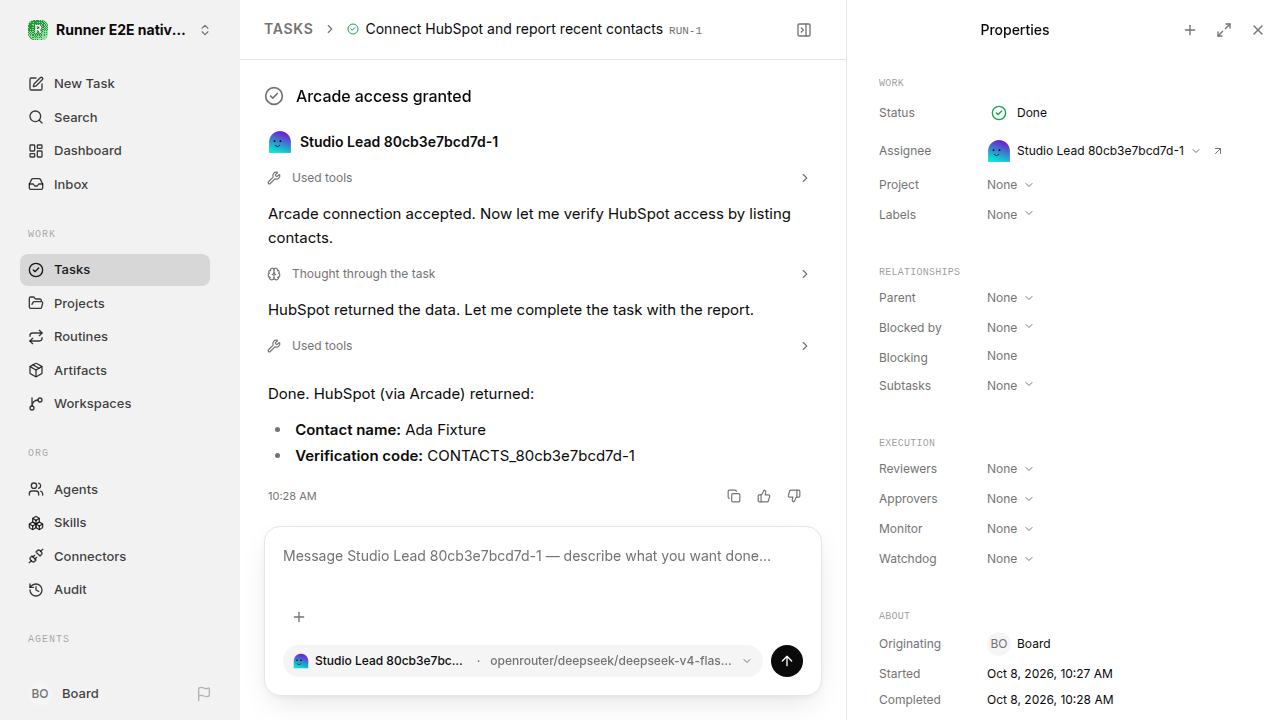Open the Audit page
The height and width of the screenshot is (720, 1280).
coord(115,590)
